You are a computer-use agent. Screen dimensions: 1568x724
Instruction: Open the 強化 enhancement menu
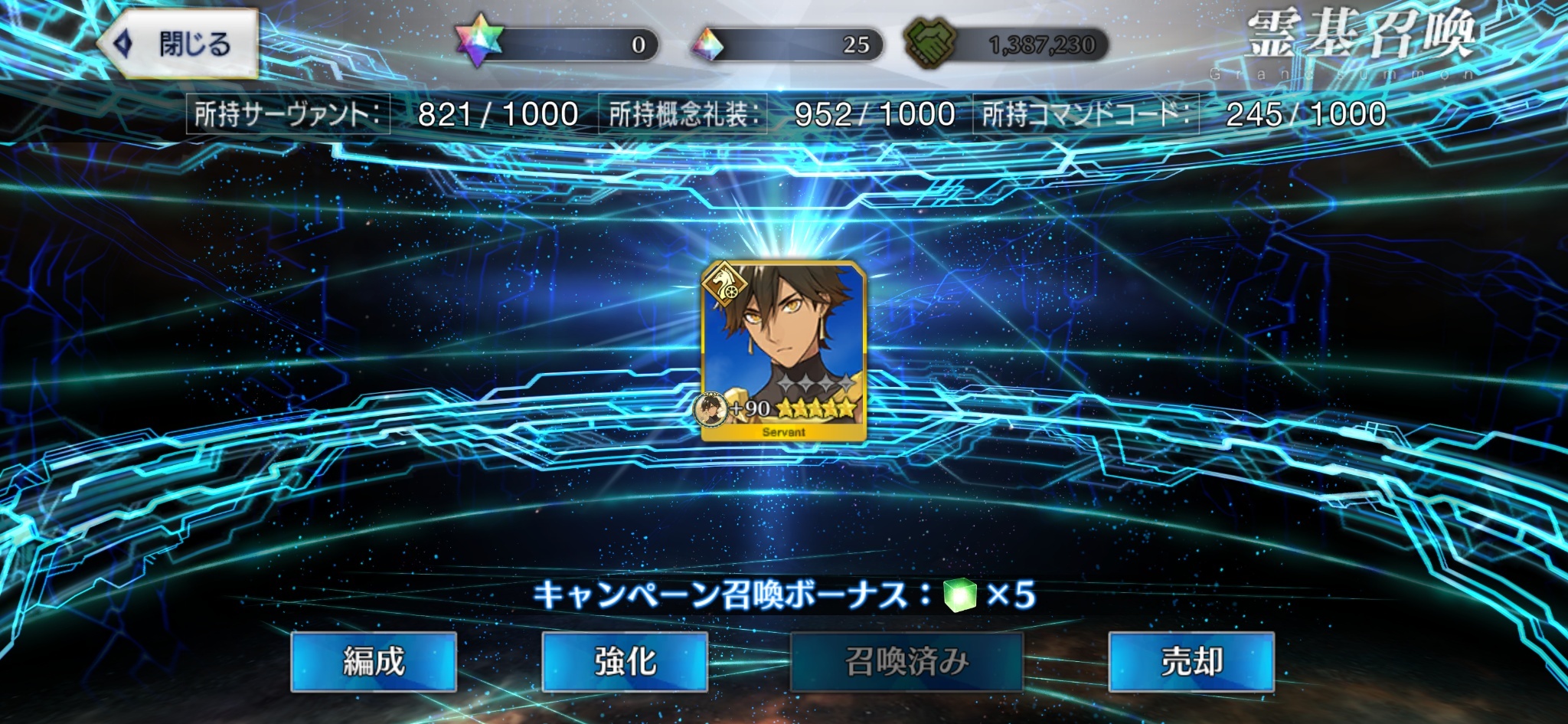[625, 661]
